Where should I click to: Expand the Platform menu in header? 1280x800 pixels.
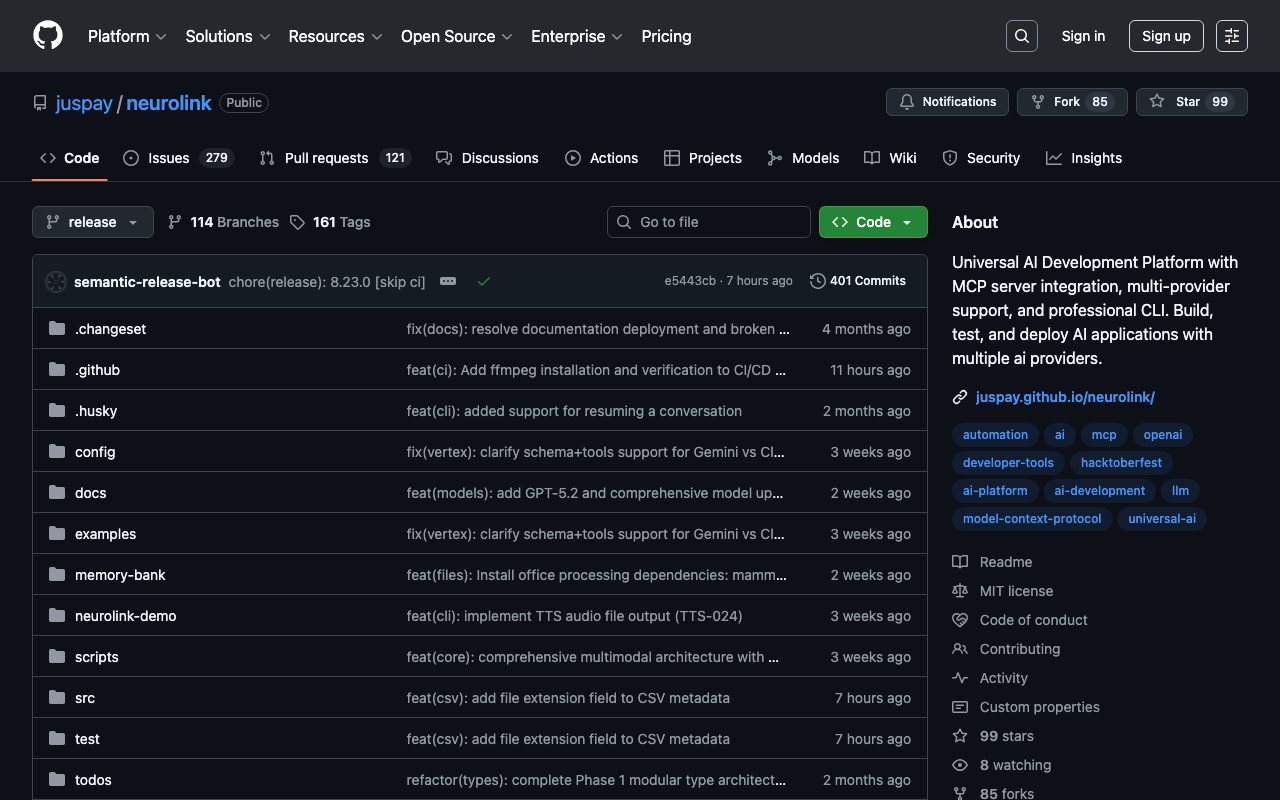126,36
